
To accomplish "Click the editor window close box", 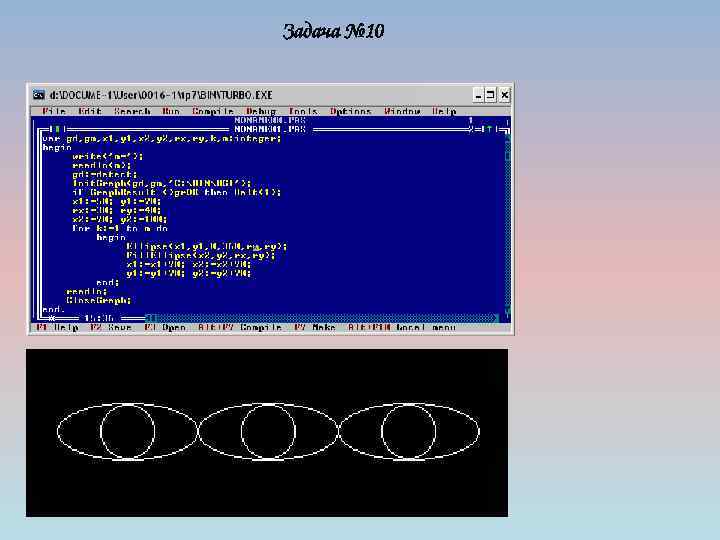I will 58,129.
